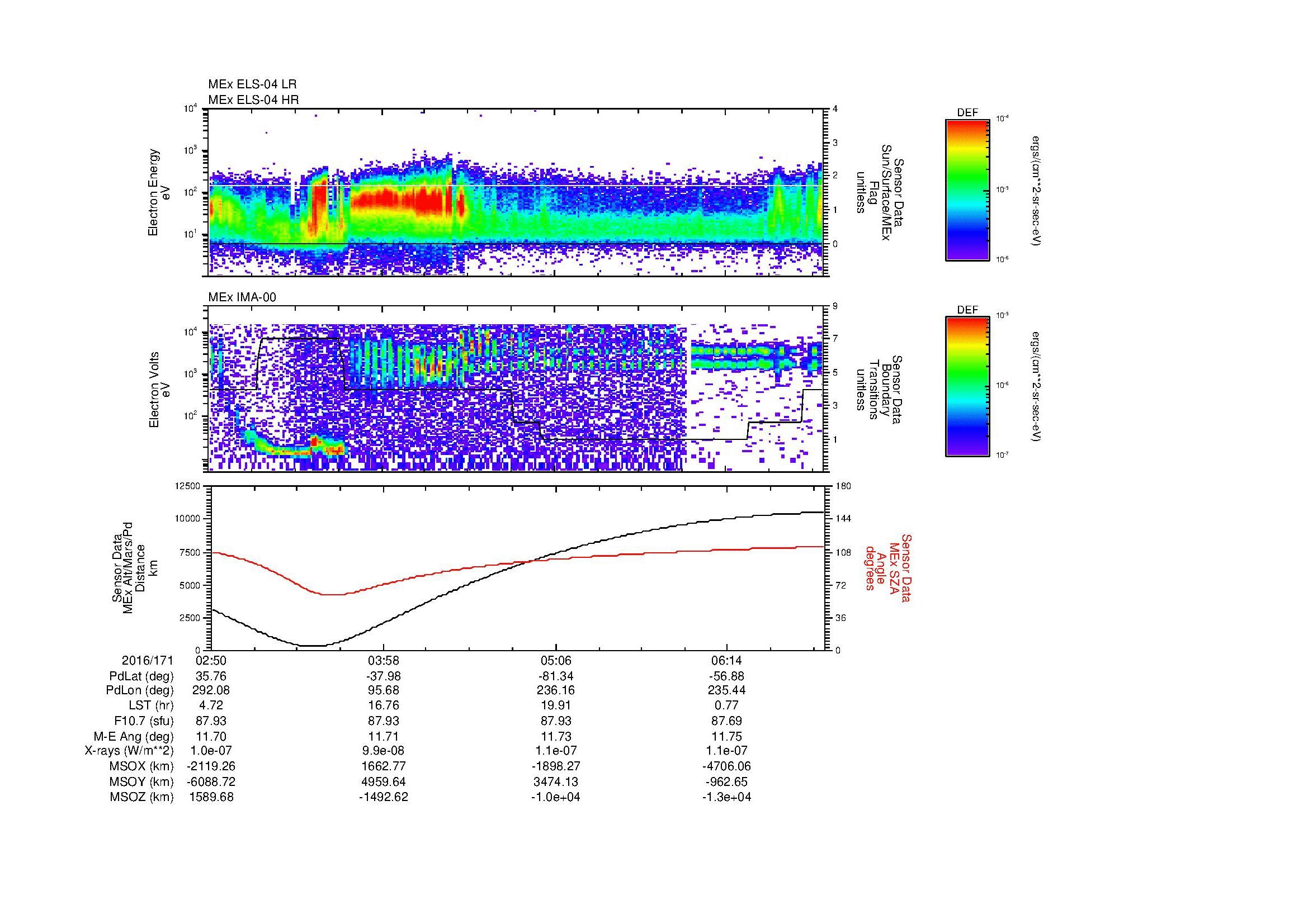The height and width of the screenshot is (924, 1308).
Task: Click the '12500' altitude axis tick
Action: 188,486
